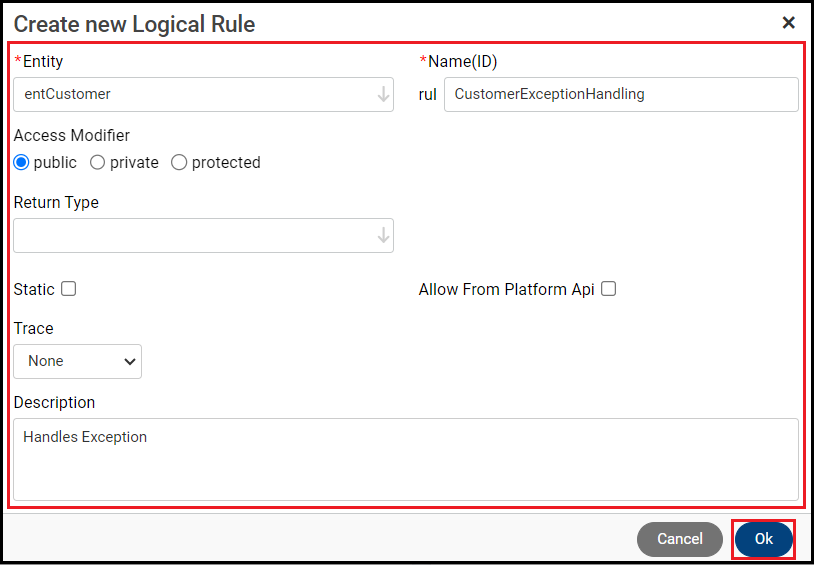Click the Access Modifier label
The image size is (814, 565).
click(72, 135)
